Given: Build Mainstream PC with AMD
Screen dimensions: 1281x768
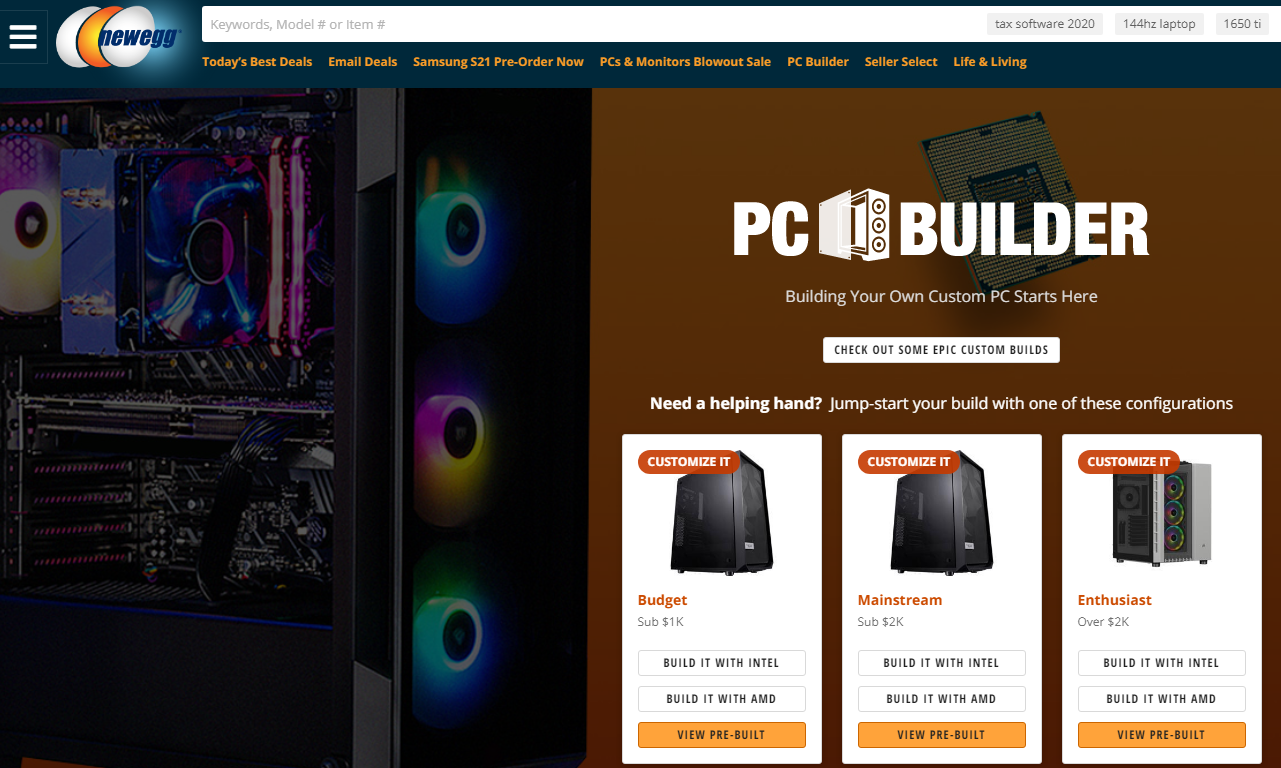Looking at the screenshot, I should (x=941, y=699).
